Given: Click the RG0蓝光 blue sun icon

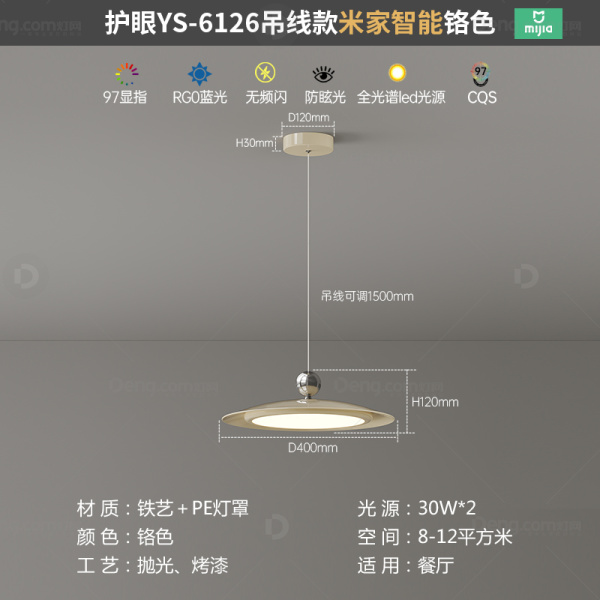Looking at the screenshot, I should click(199, 73).
